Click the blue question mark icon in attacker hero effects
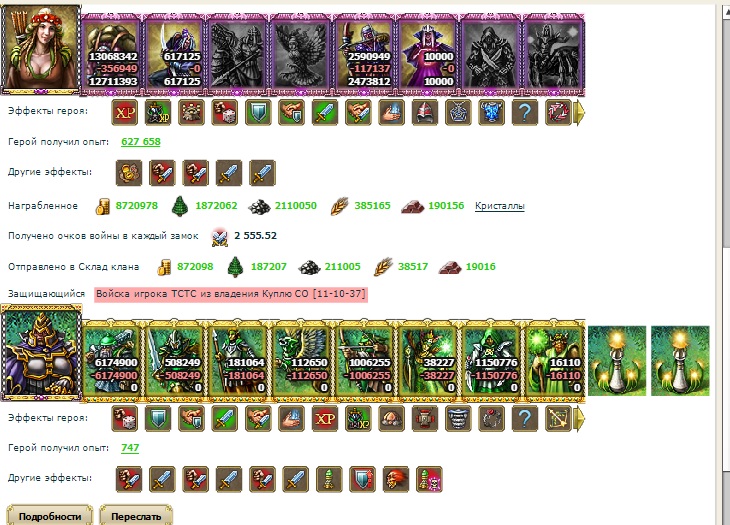This screenshot has width=730, height=525. click(525, 112)
